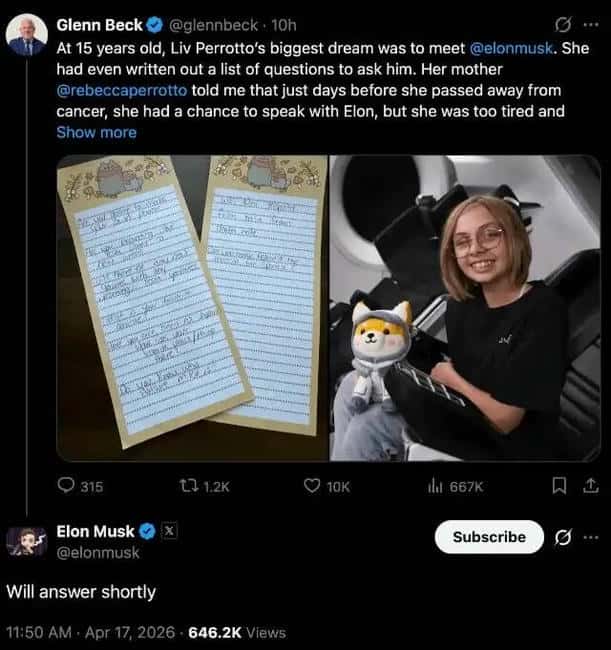Screen dimensions: 611x650
Task: Click the reply comment icon on Glenn Beck's post
Action: pyautogui.click(x=67, y=486)
